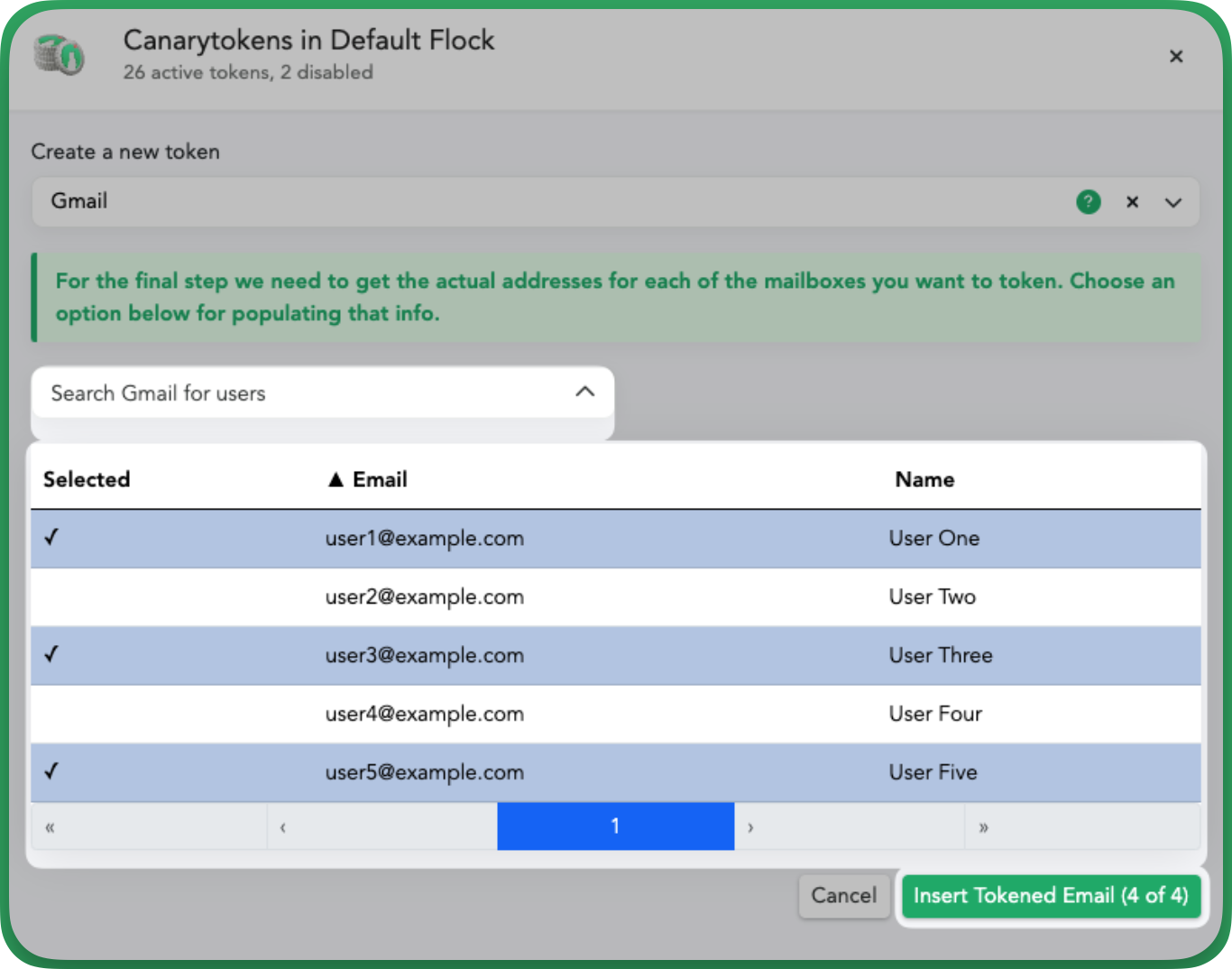Open the green help question mark icon
Screen dimensions: 1232x969
pyautogui.click(x=1089, y=202)
